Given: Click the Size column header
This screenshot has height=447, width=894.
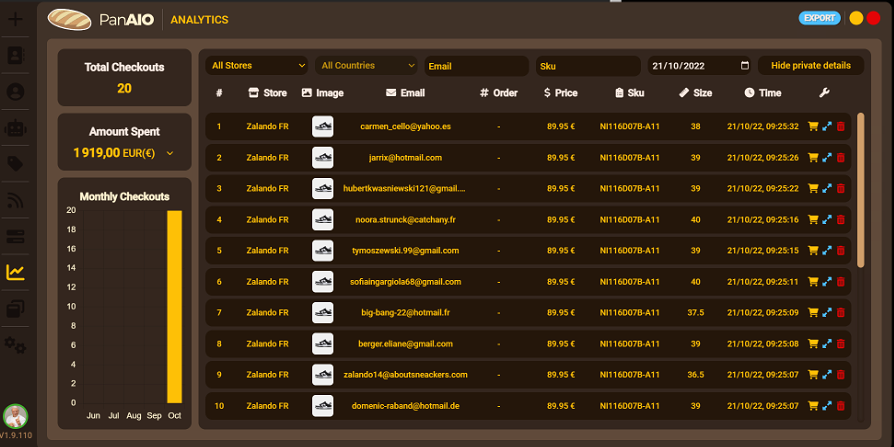Looking at the screenshot, I should click(x=696, y=93).
